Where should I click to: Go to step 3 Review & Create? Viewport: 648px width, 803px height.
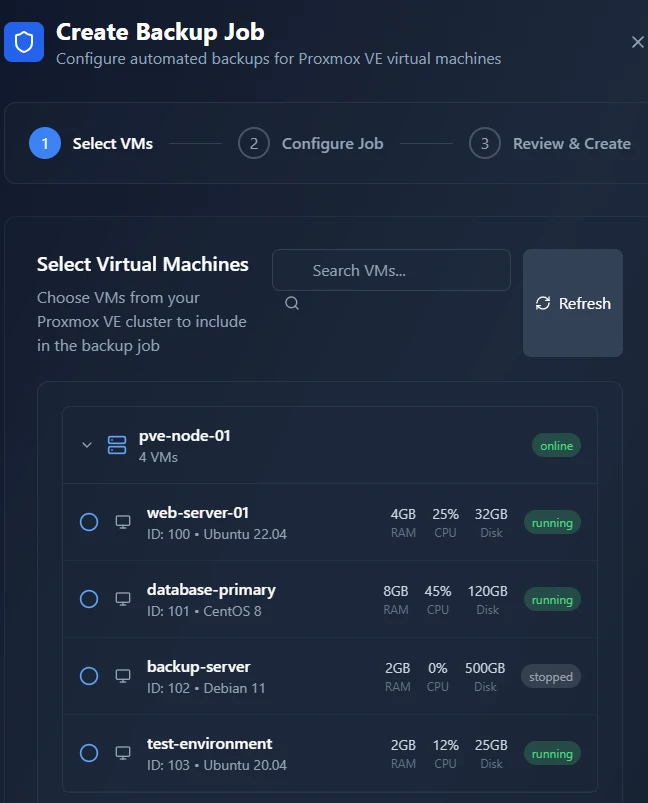[550, 143]
